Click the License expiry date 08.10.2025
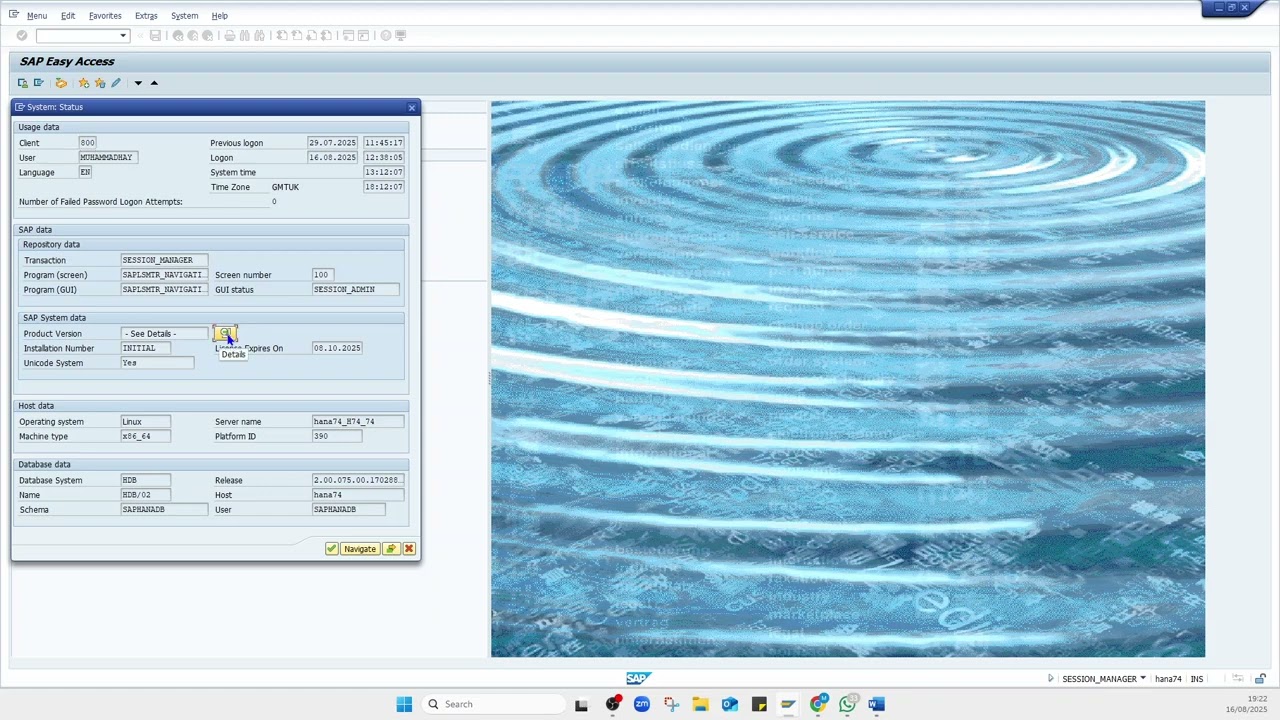The height and width of the screenshot is (720, 1280). point(337,348)
